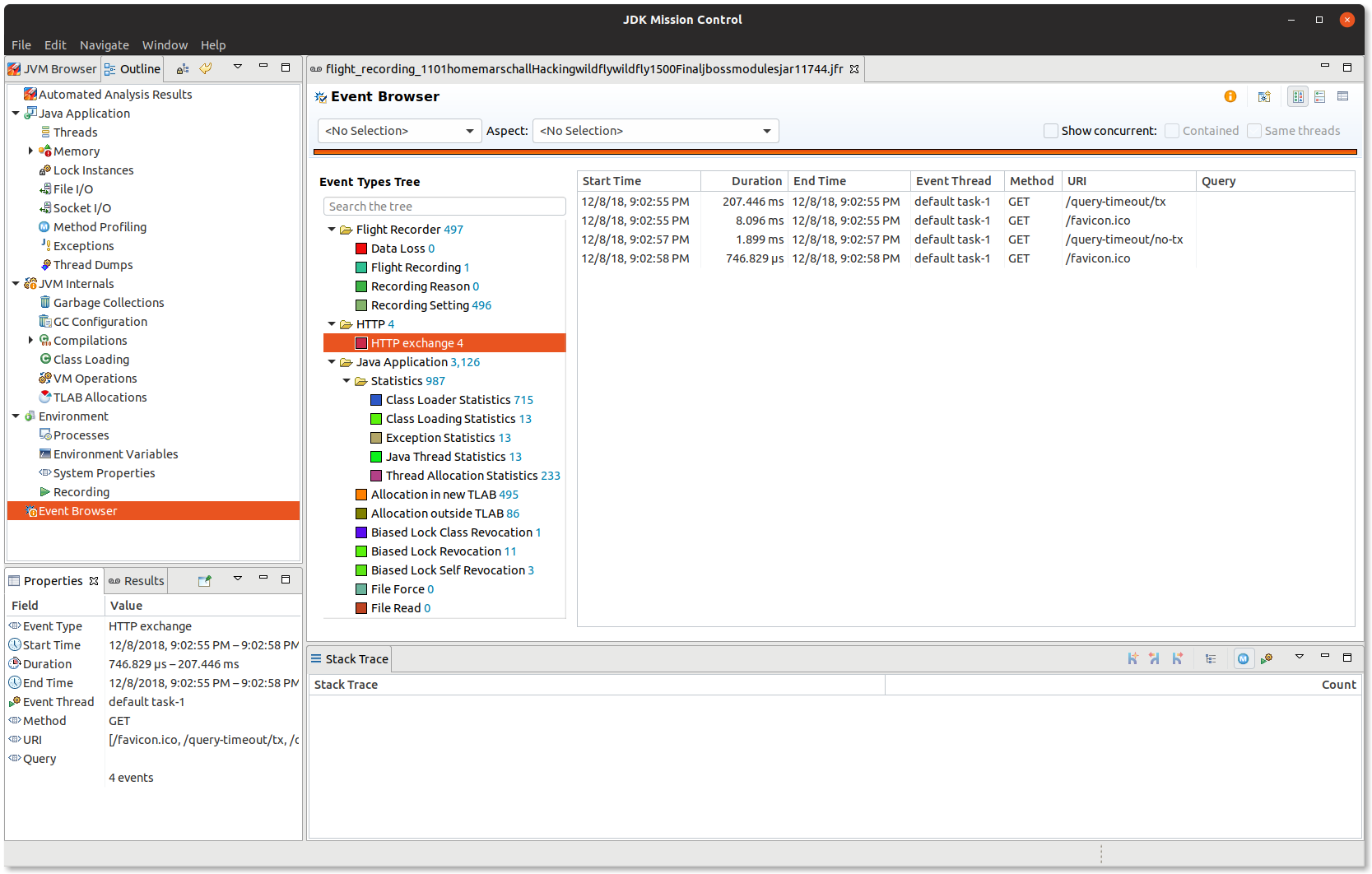Expand the Memory node in outline

[30, 151]
